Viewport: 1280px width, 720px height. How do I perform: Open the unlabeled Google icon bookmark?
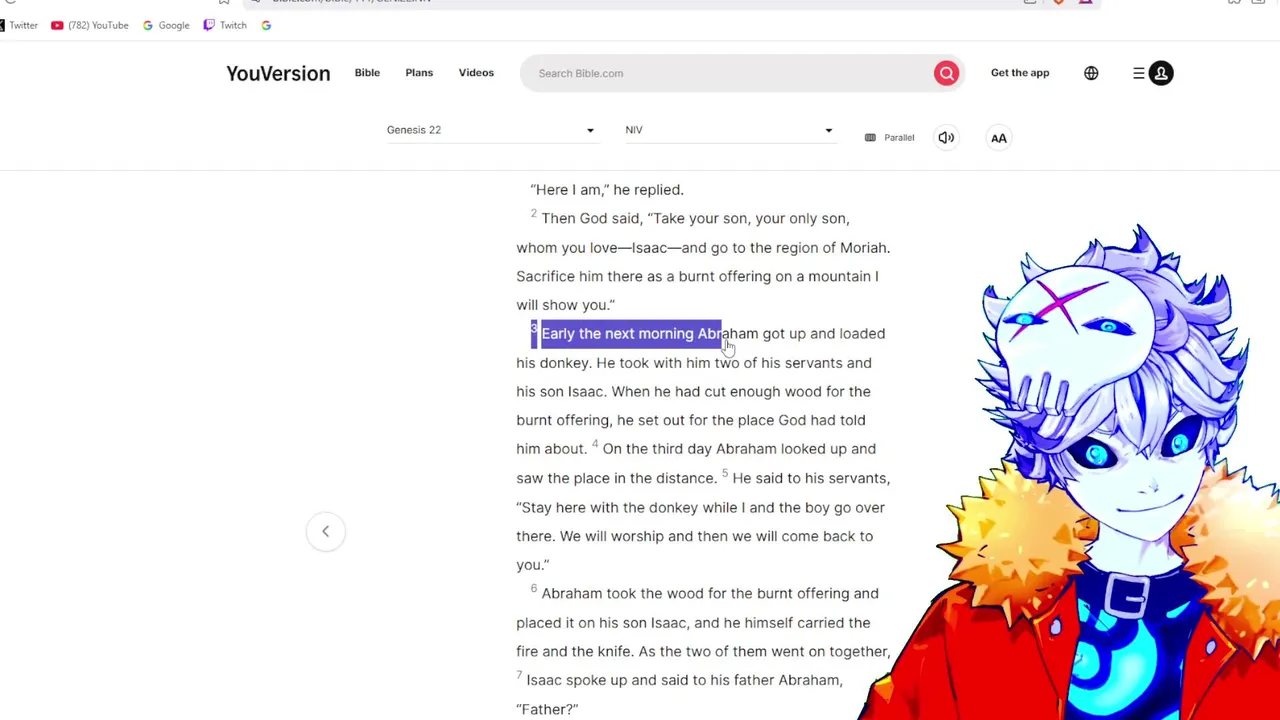pos(266,25)
